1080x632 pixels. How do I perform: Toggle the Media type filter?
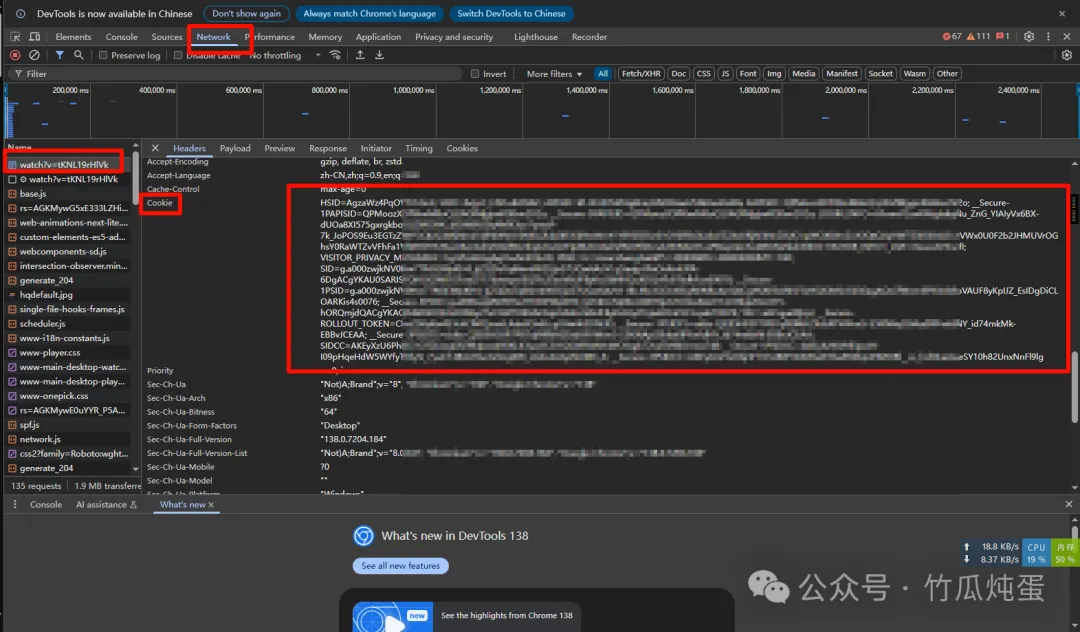click(803, 74)
